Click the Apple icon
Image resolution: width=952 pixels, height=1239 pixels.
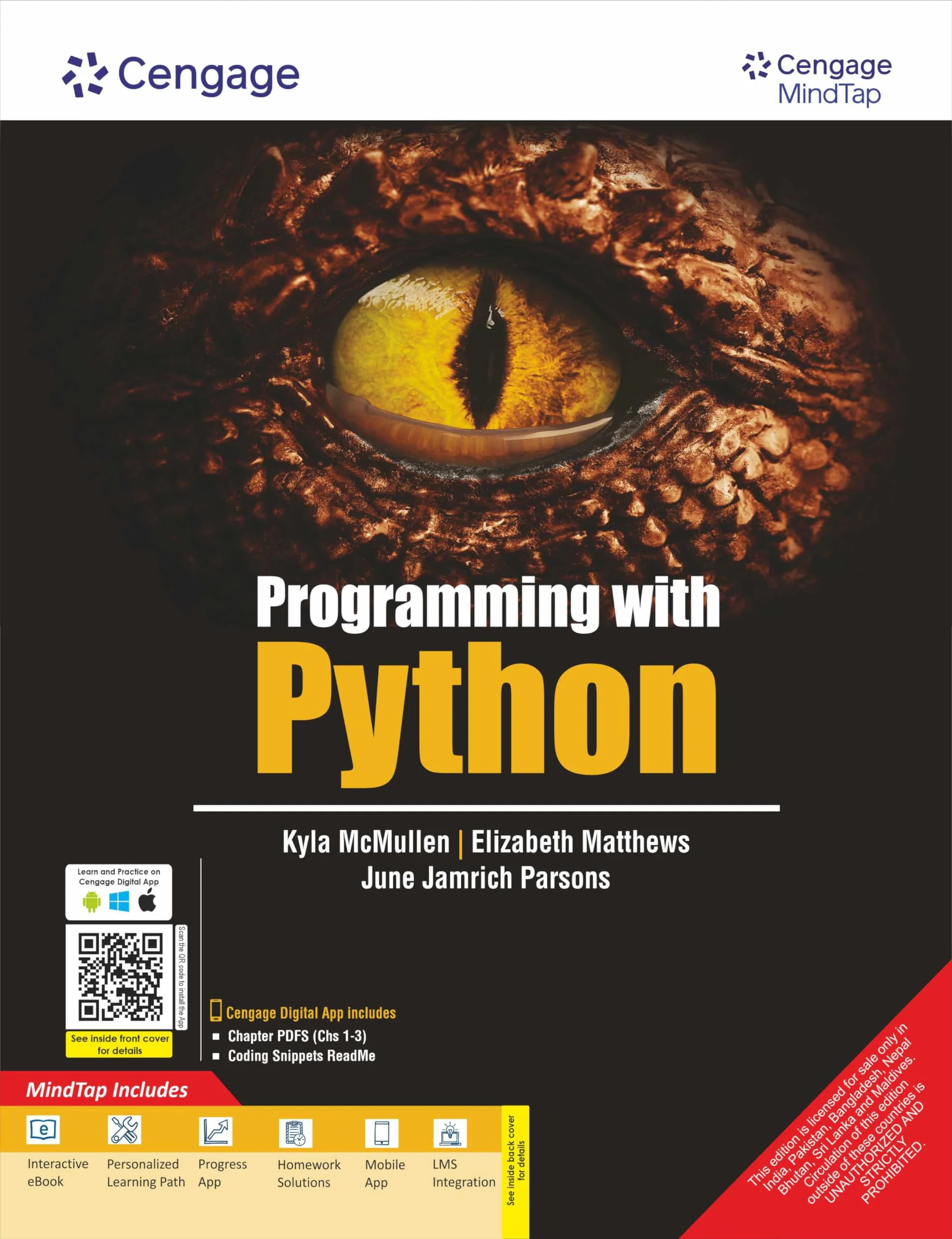[148, 900]
